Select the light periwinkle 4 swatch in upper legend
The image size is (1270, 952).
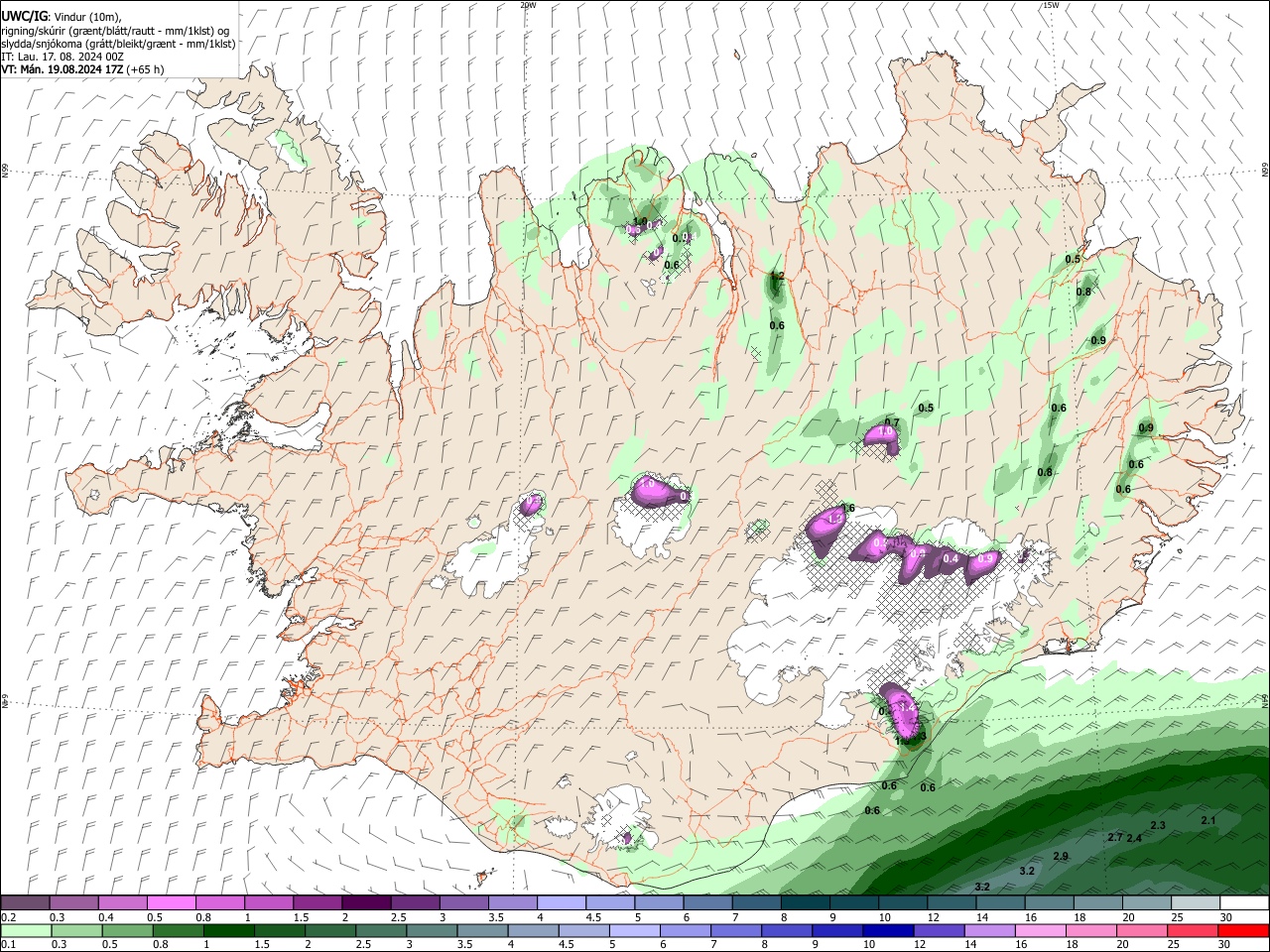(562, 902)
